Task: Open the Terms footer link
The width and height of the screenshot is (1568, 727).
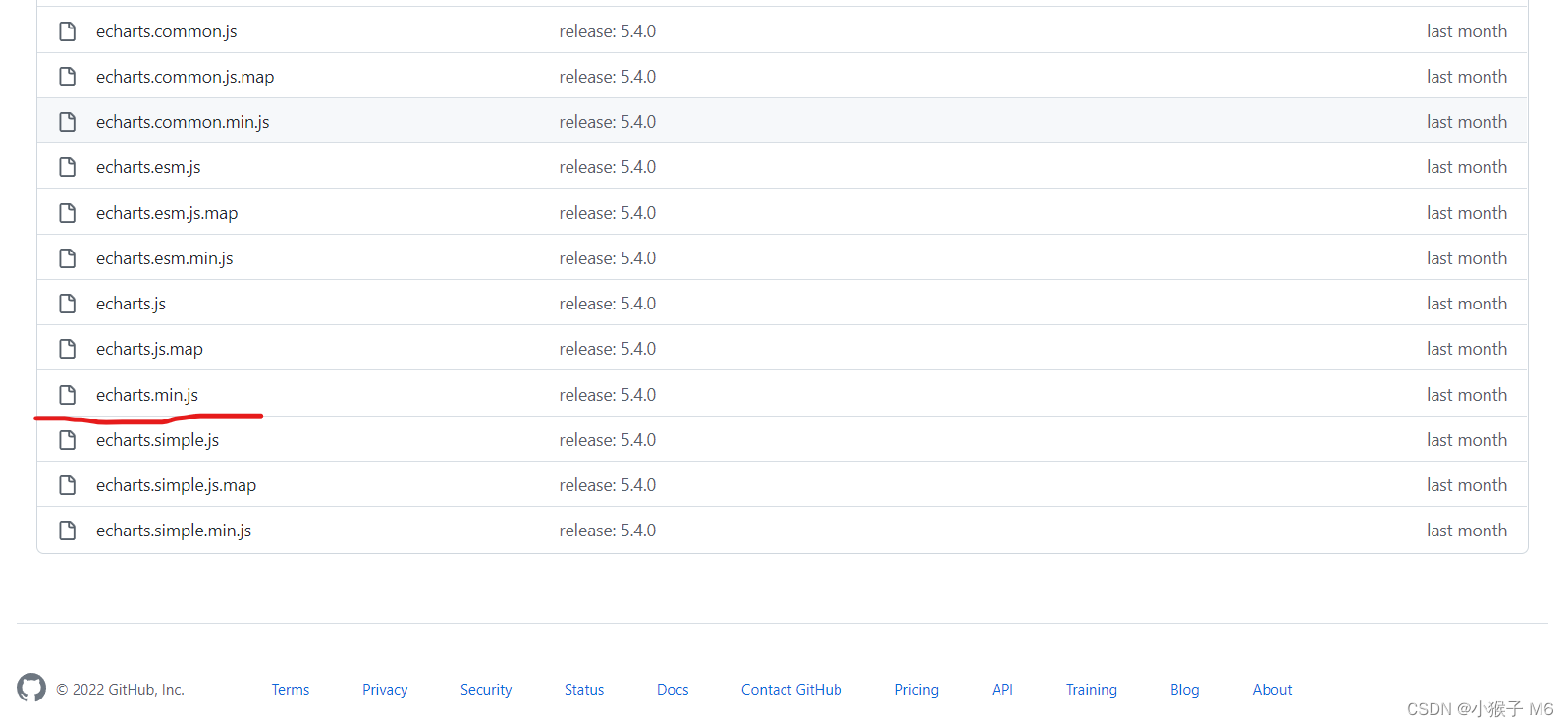Action: tap(291, 690)
